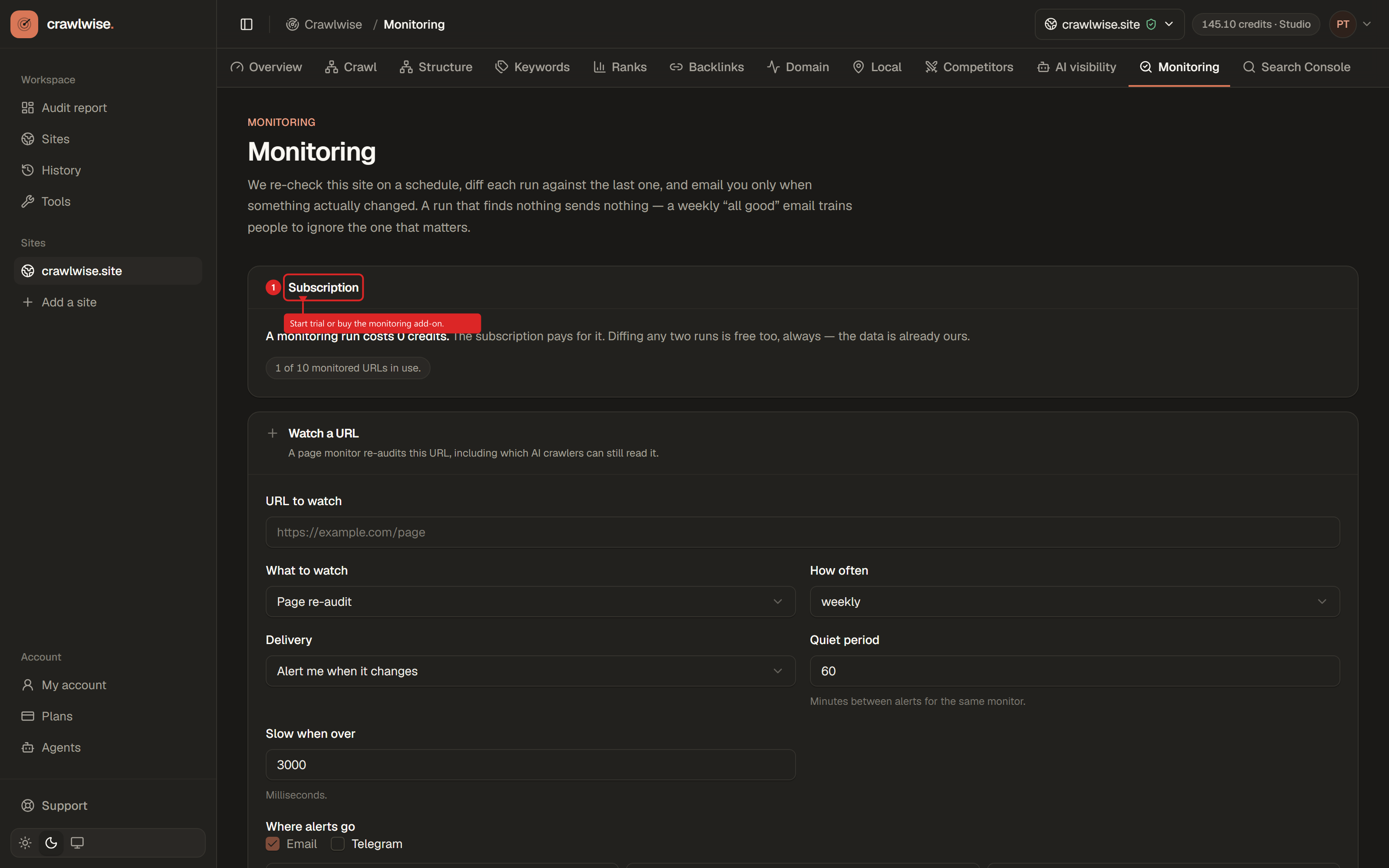Click the Add a site plus icon
Image resolution: width=1389 pixels, height=868 pixels.
point(27,302)
